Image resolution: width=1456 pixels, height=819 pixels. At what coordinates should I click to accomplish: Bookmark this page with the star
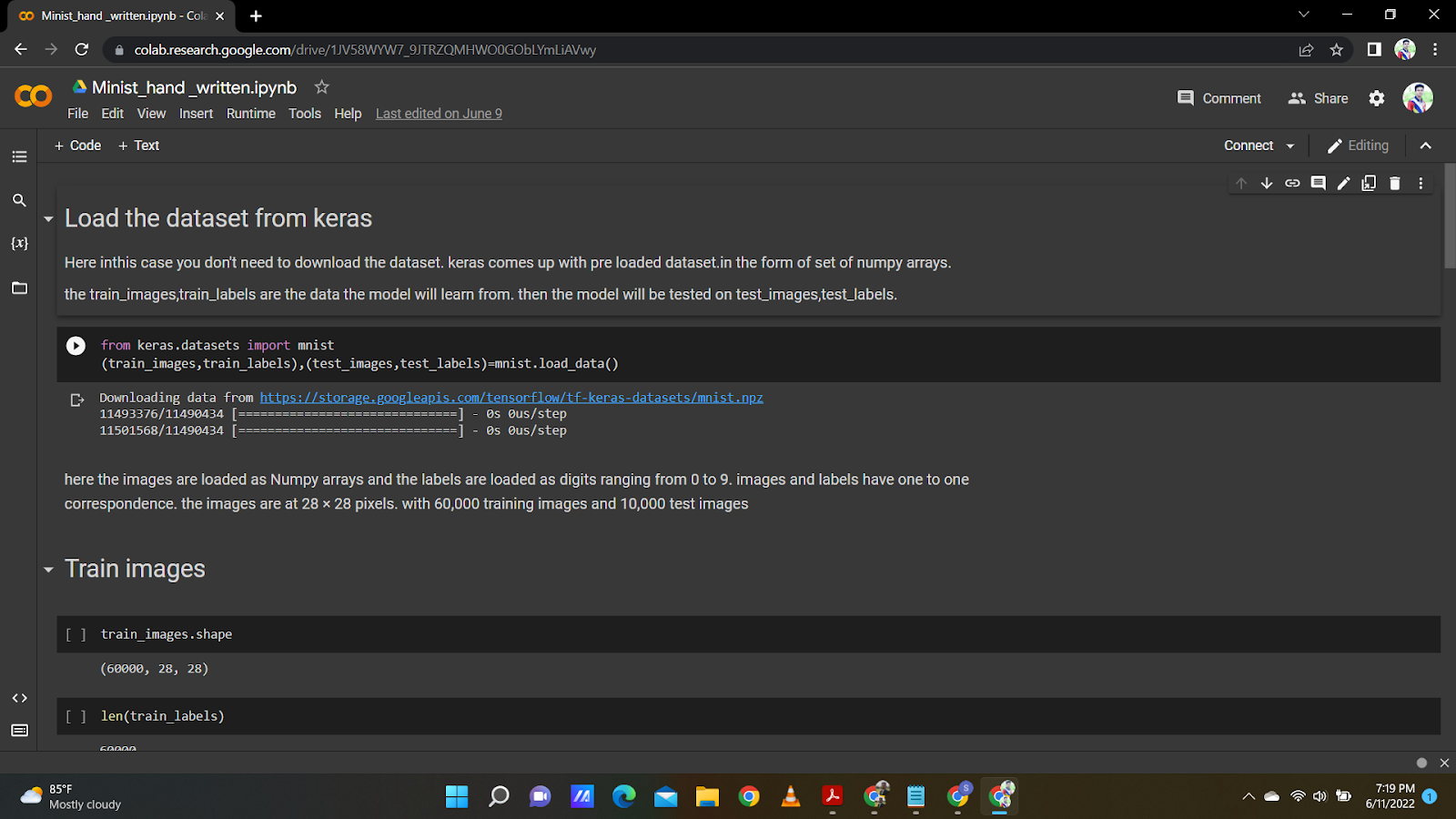(1336, 50)
